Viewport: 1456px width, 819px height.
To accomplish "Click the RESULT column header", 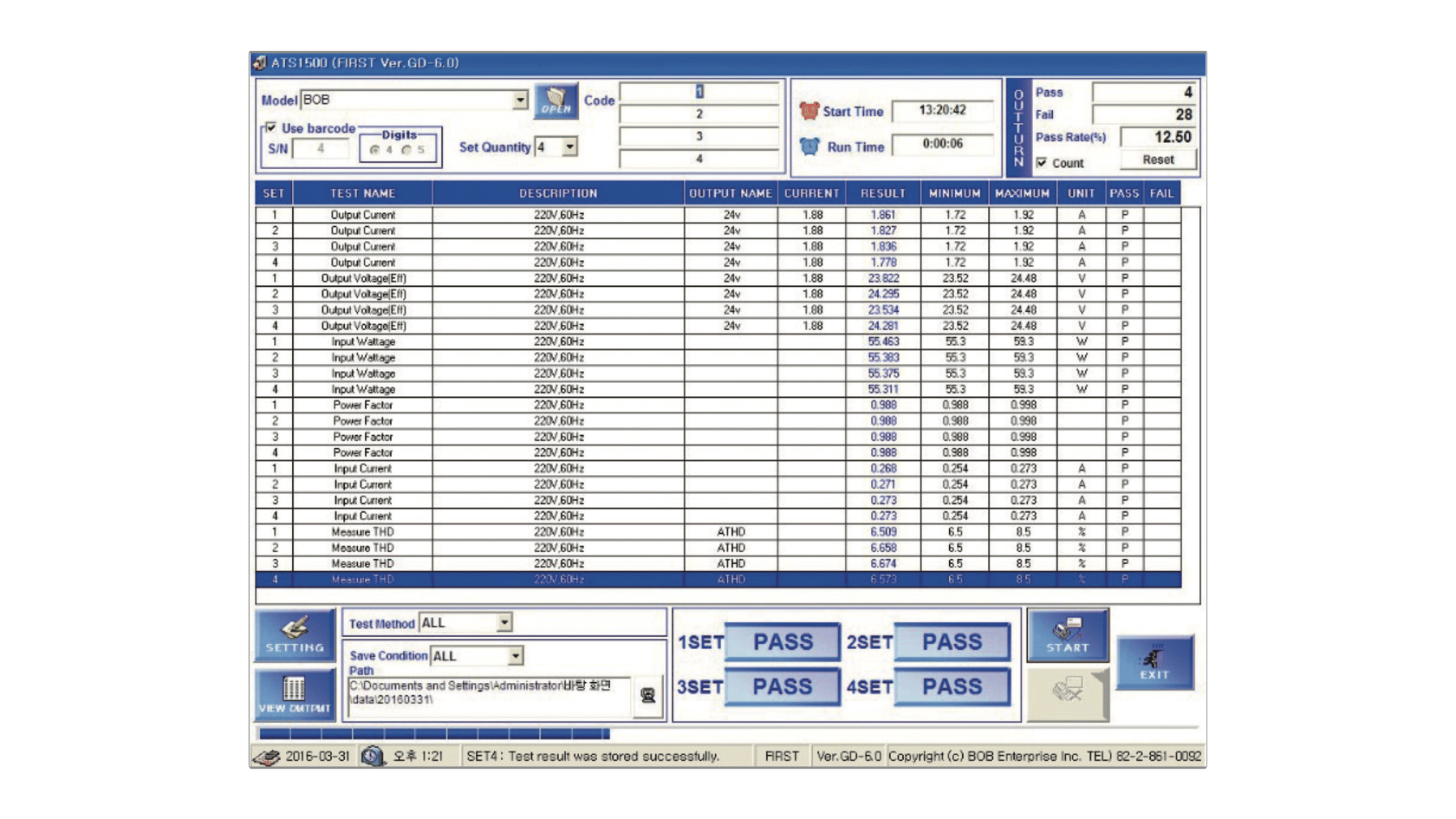I will click(x=882, y=193).
